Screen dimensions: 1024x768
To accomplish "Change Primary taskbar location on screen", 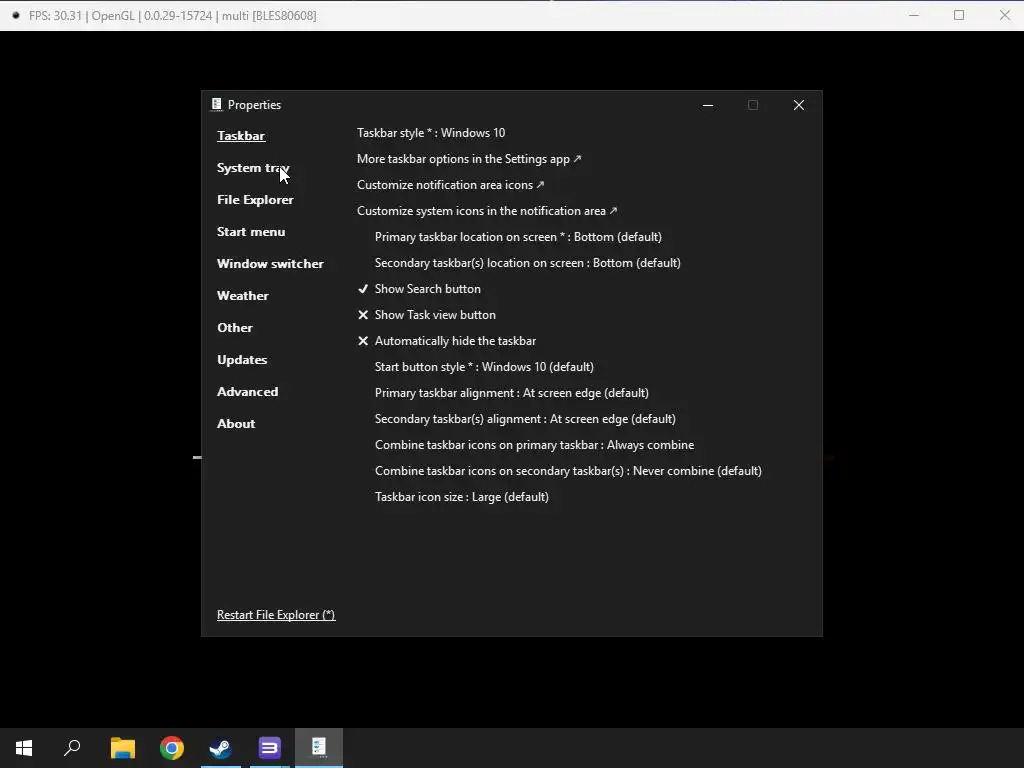I will click(518, 237).
